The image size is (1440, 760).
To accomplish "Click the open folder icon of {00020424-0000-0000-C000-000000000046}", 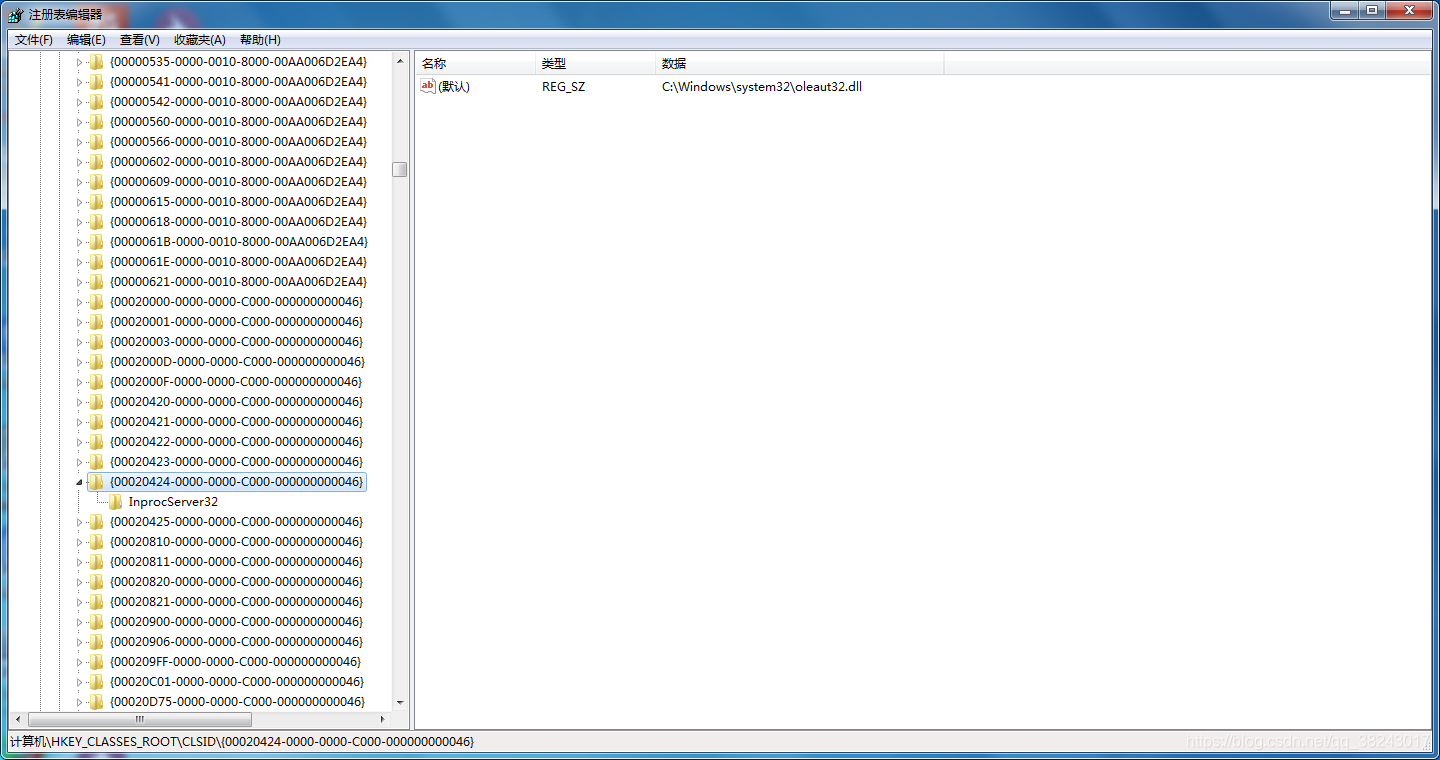I will 96,482.
